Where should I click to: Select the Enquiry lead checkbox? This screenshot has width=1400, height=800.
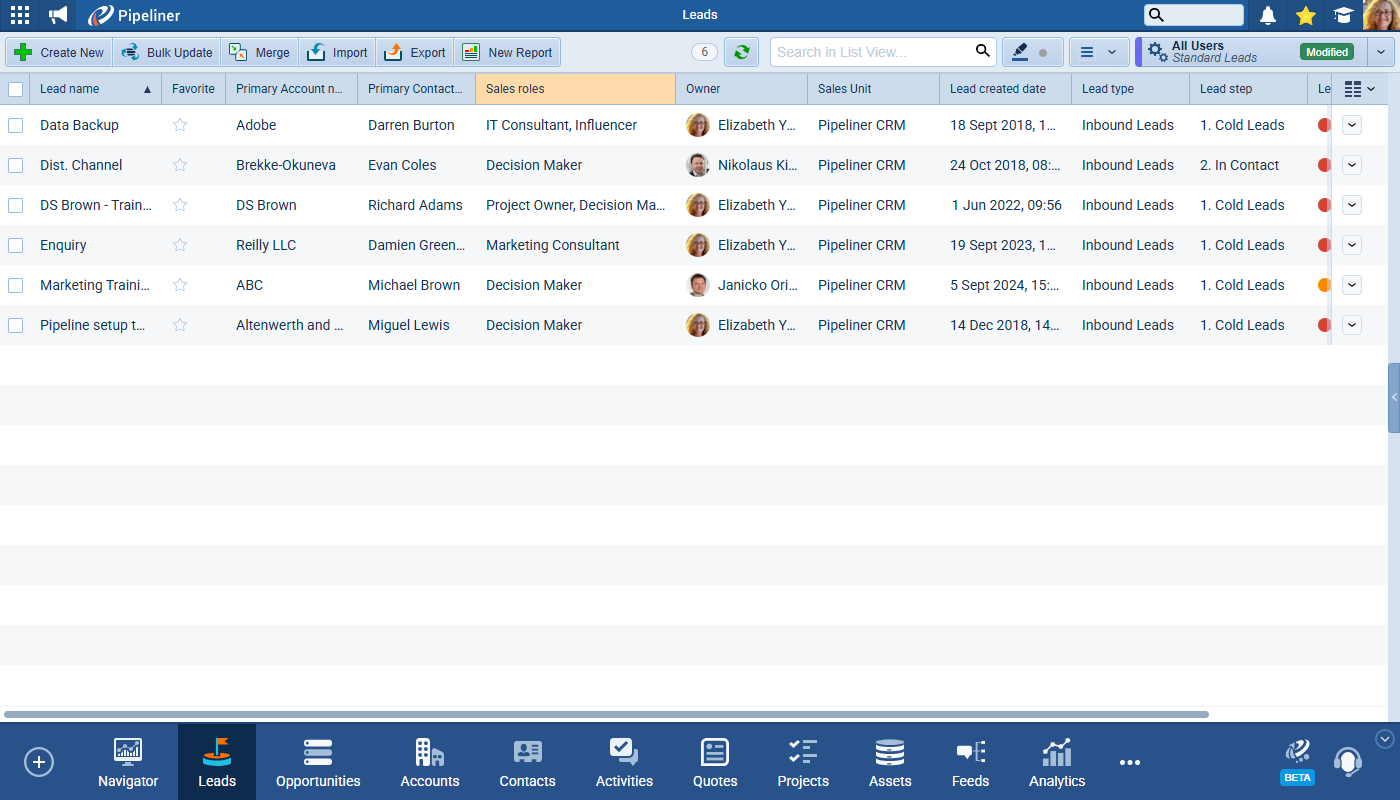(x=15, y=245)
